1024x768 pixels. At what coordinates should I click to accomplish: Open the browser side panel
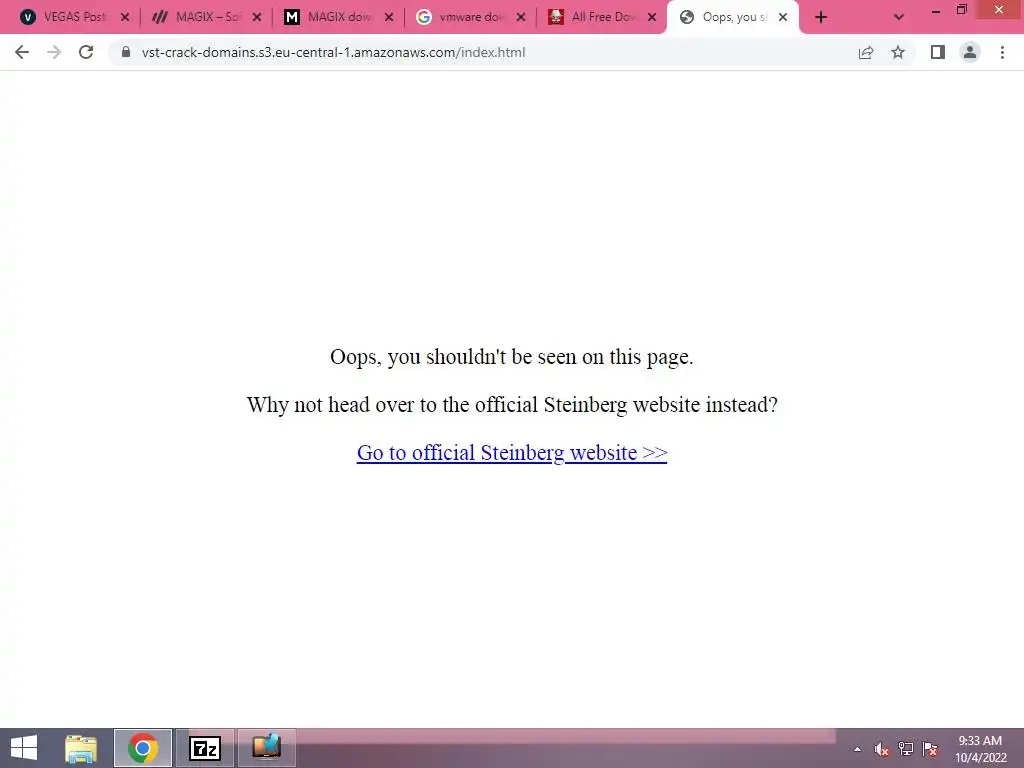pos(938,52)
